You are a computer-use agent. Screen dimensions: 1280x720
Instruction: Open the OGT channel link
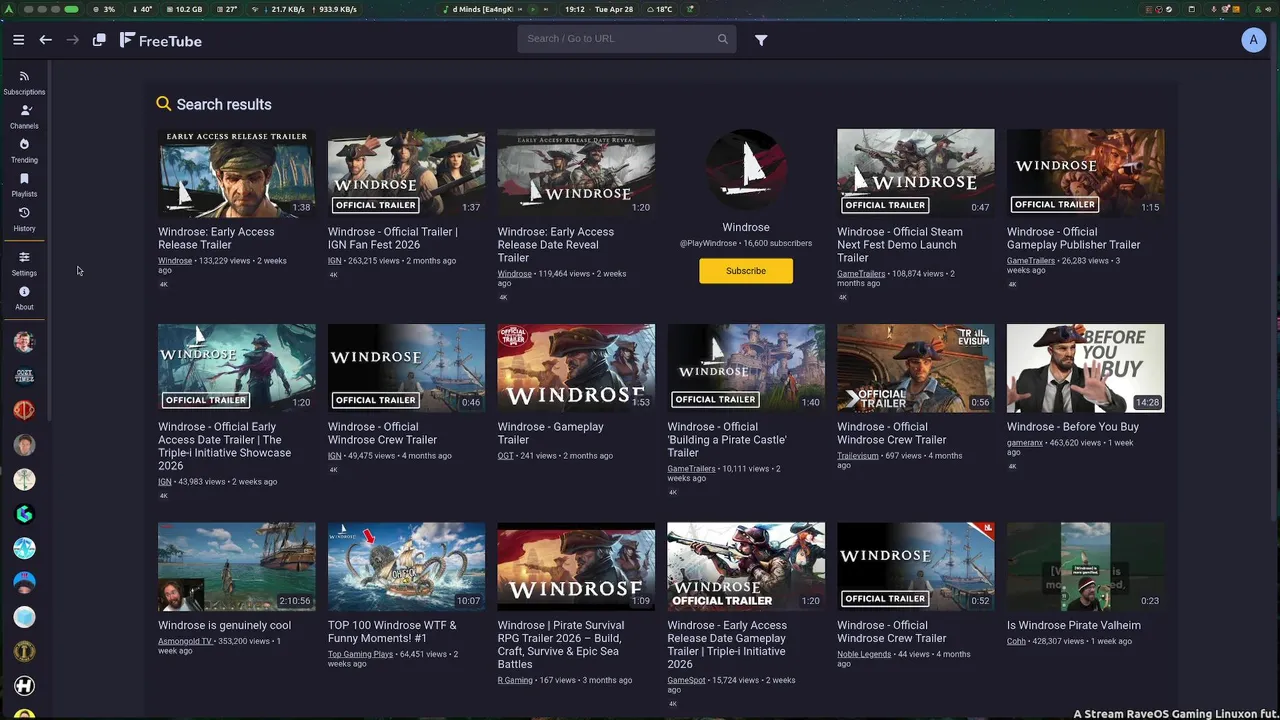tap(505, 455)
